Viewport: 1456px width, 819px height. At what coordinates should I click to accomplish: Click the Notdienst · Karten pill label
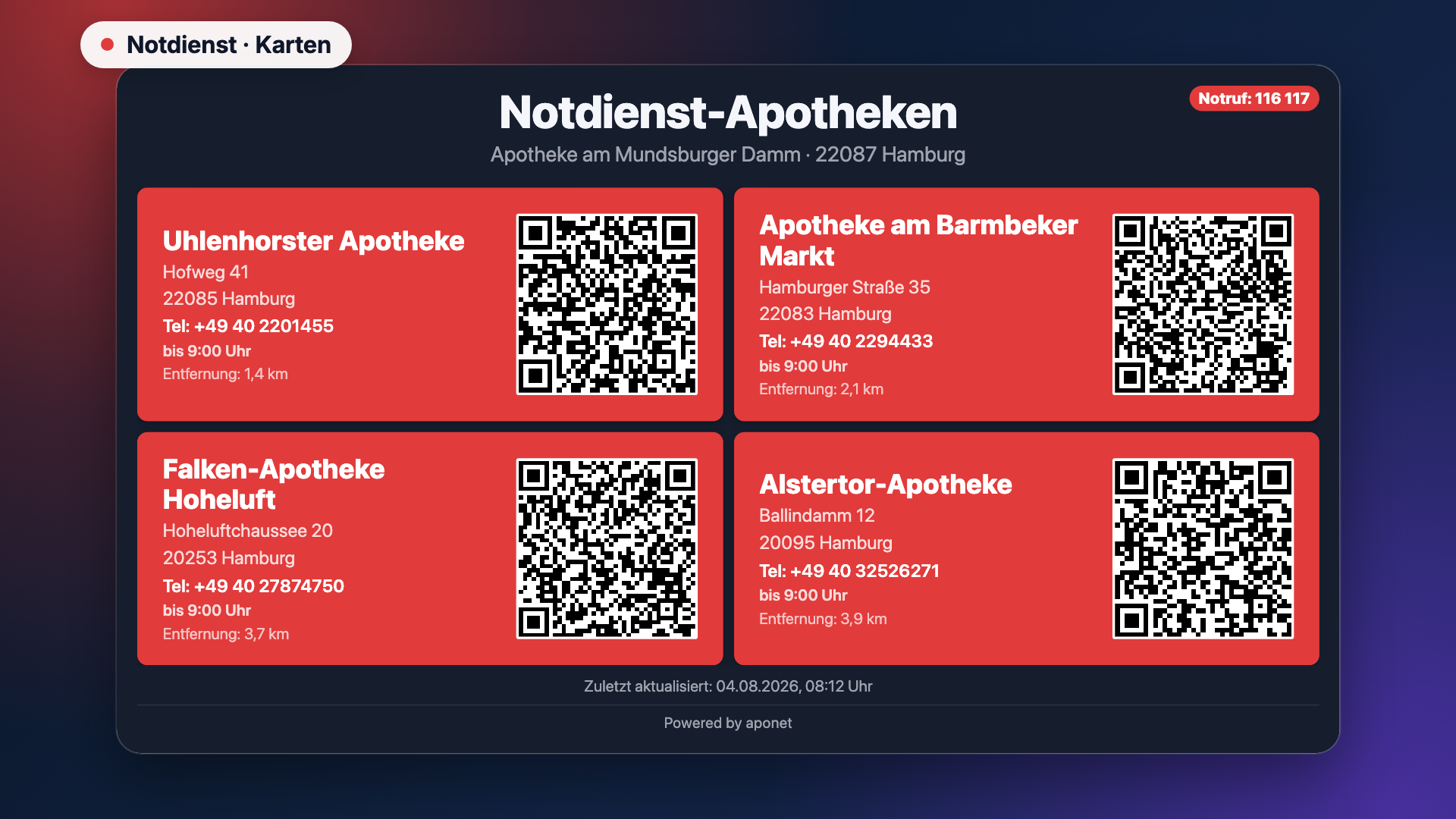coord(216,45)
